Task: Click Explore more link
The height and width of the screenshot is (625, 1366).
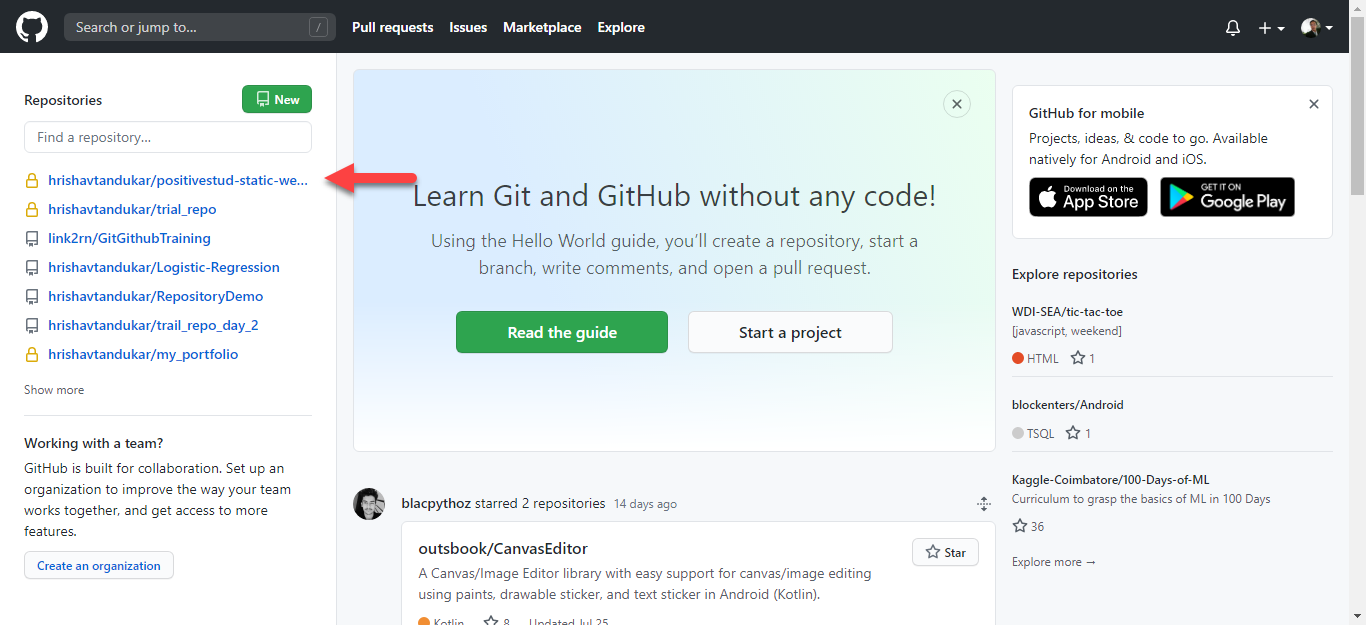Action: [1054, 562]
